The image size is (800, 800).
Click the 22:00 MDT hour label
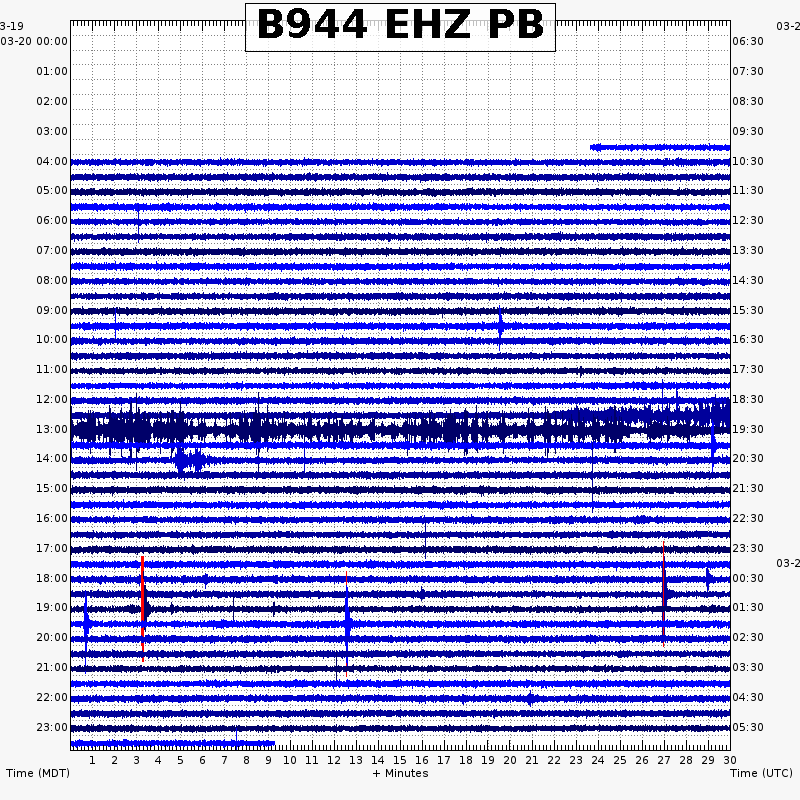pyautogui.click(x=52, y=697)
